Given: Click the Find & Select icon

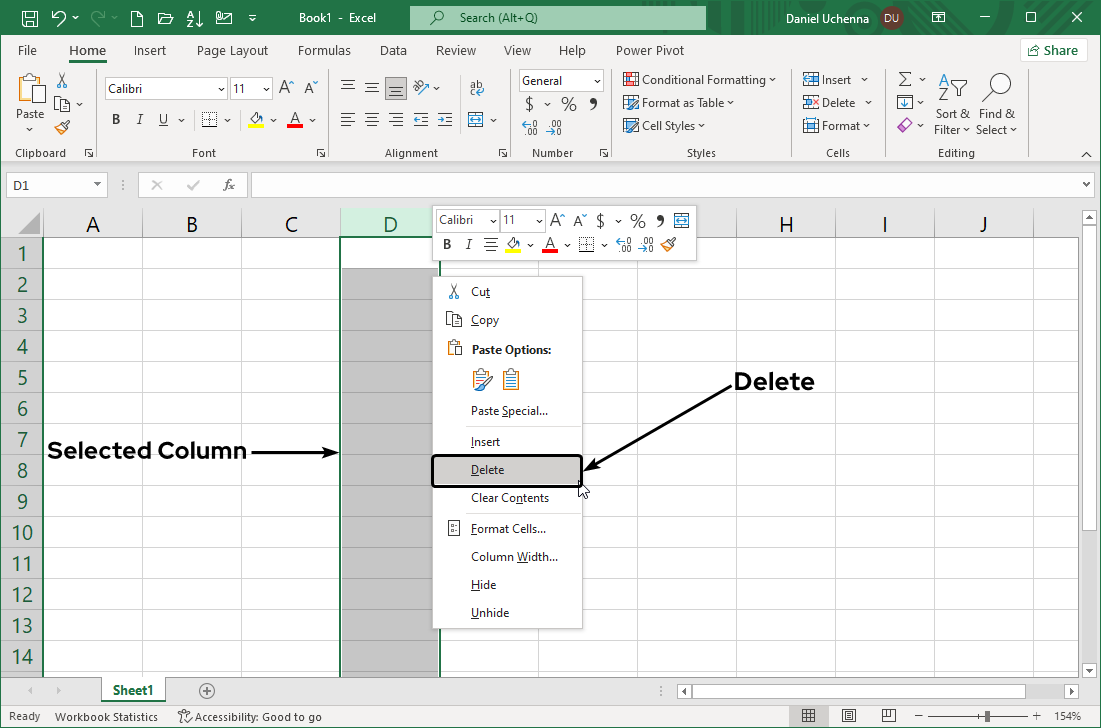Looking at the screenshot, I should 996,103.
